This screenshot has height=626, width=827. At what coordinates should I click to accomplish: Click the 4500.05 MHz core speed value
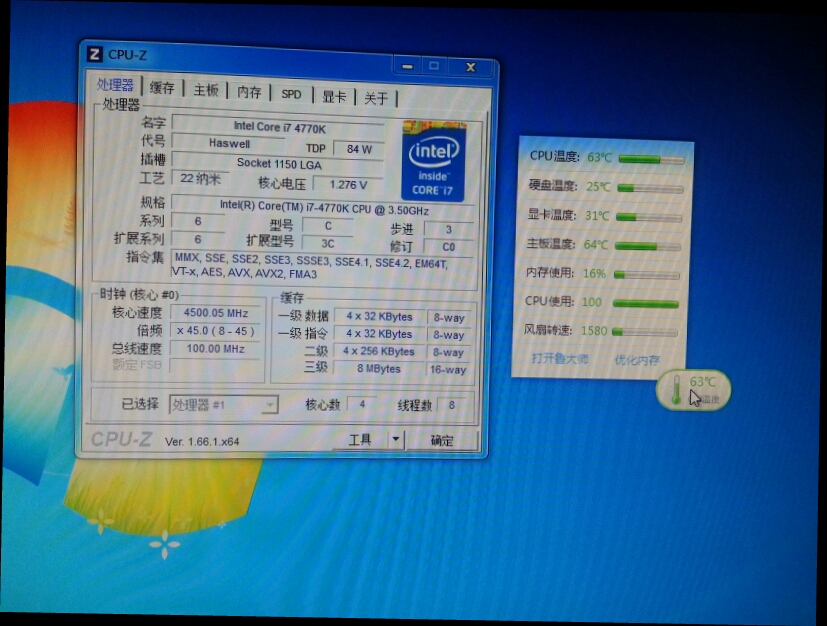[x=216, y=313]
